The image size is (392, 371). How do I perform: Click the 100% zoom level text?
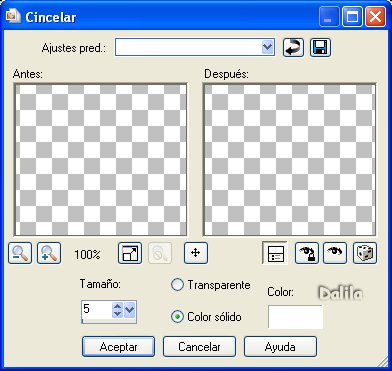87,255
